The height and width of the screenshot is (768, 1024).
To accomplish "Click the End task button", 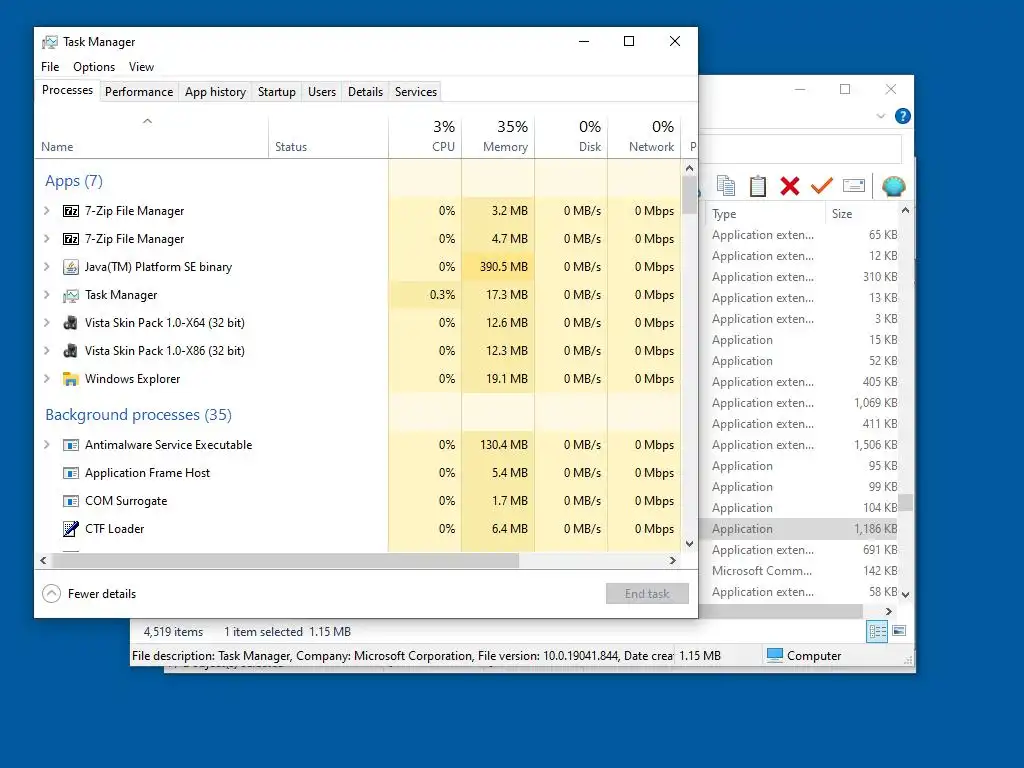I will point(647,594).
